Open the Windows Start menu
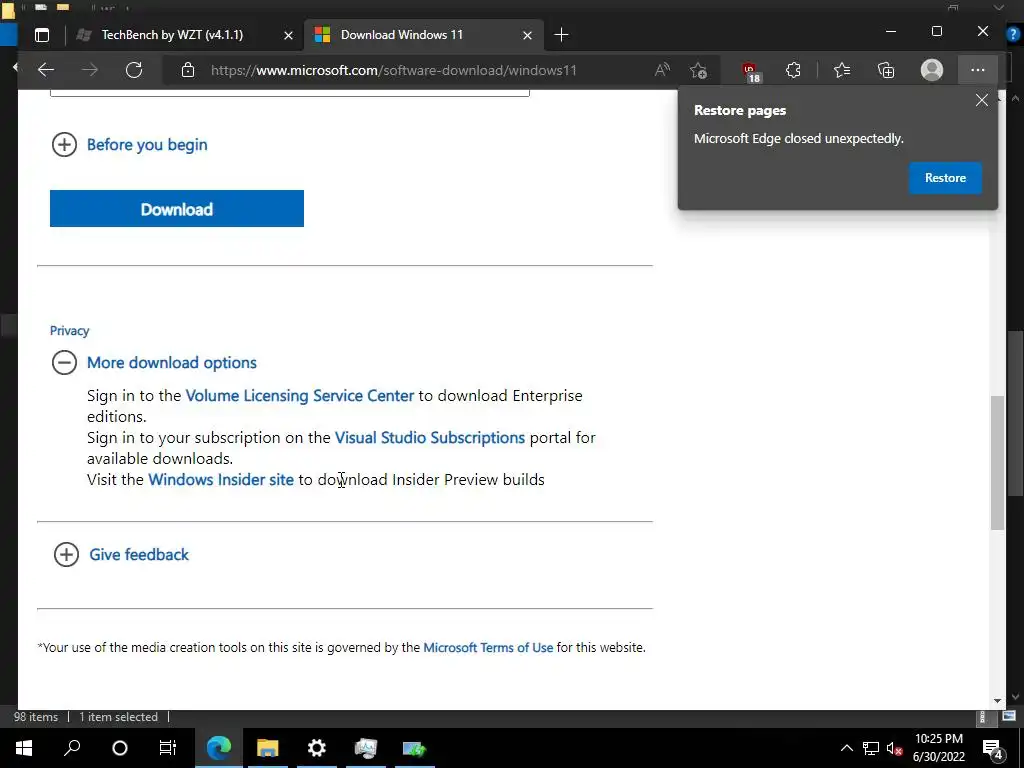This screenshot has height=768, width=1024. (x=24, y=748)
